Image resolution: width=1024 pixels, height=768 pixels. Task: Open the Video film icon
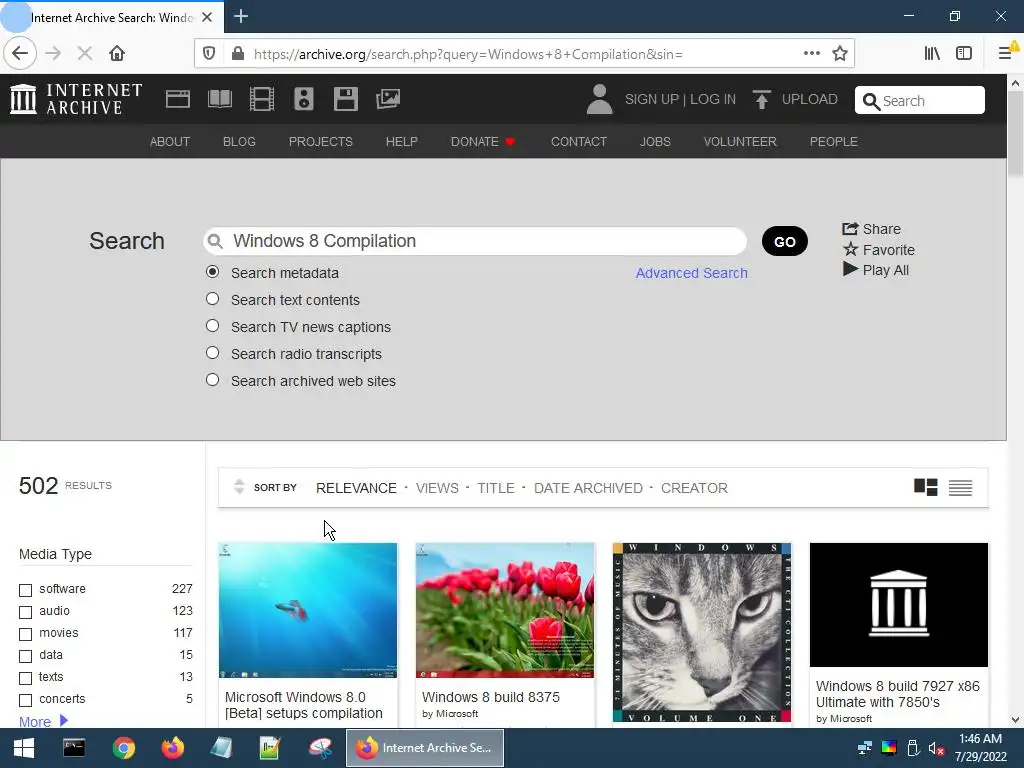[x=262, y=99]
